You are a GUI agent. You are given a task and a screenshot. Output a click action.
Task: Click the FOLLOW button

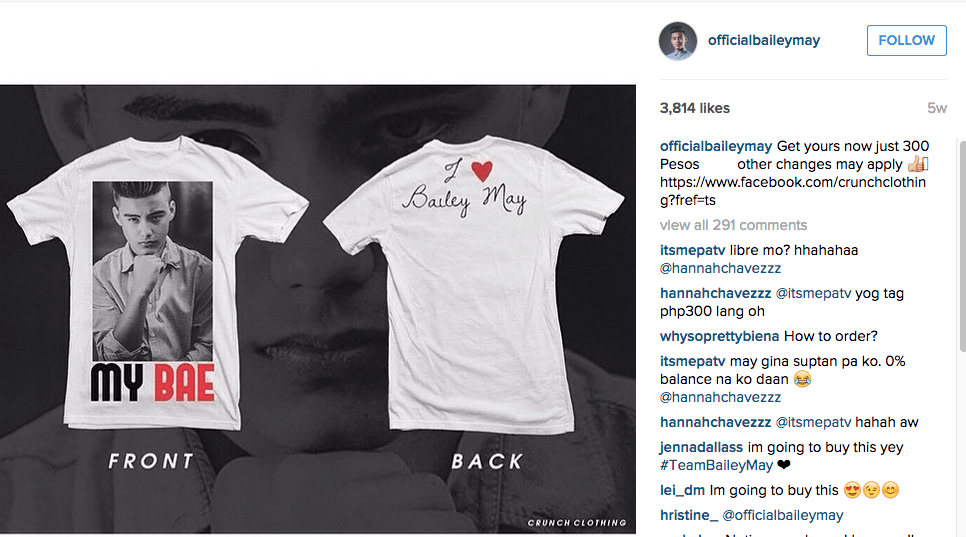tap(906, 41)
